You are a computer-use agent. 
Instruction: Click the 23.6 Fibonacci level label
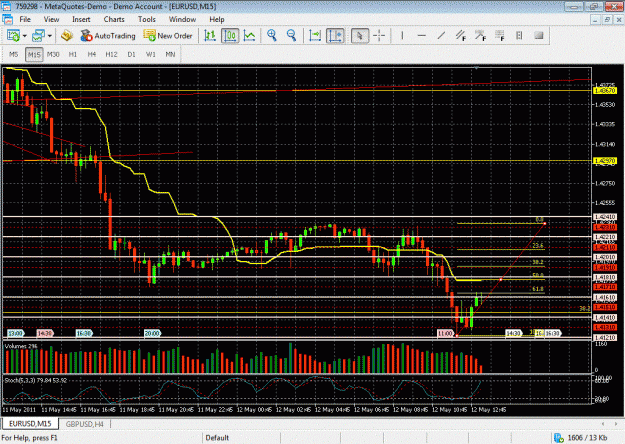pyautogui.click(x=538, y=246)
